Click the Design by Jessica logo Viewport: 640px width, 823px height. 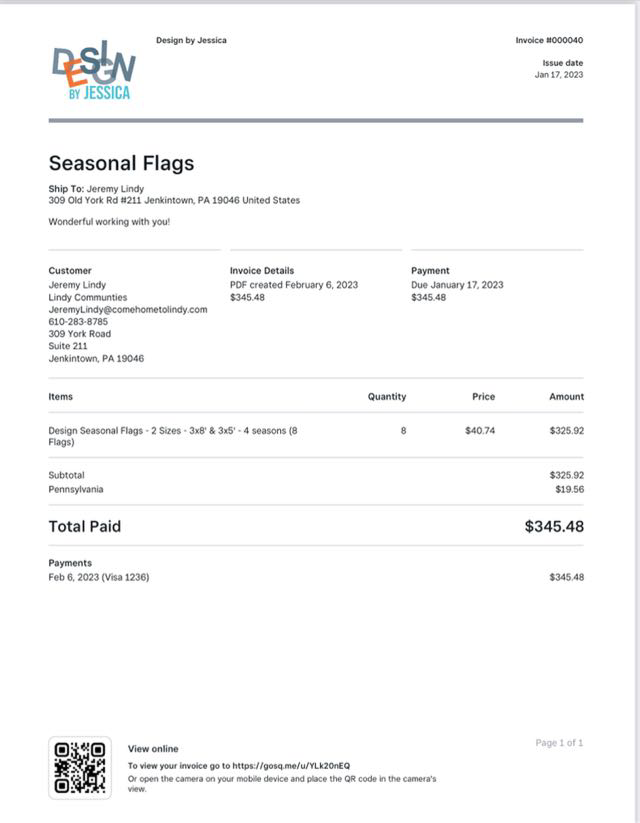coord(93,71)
